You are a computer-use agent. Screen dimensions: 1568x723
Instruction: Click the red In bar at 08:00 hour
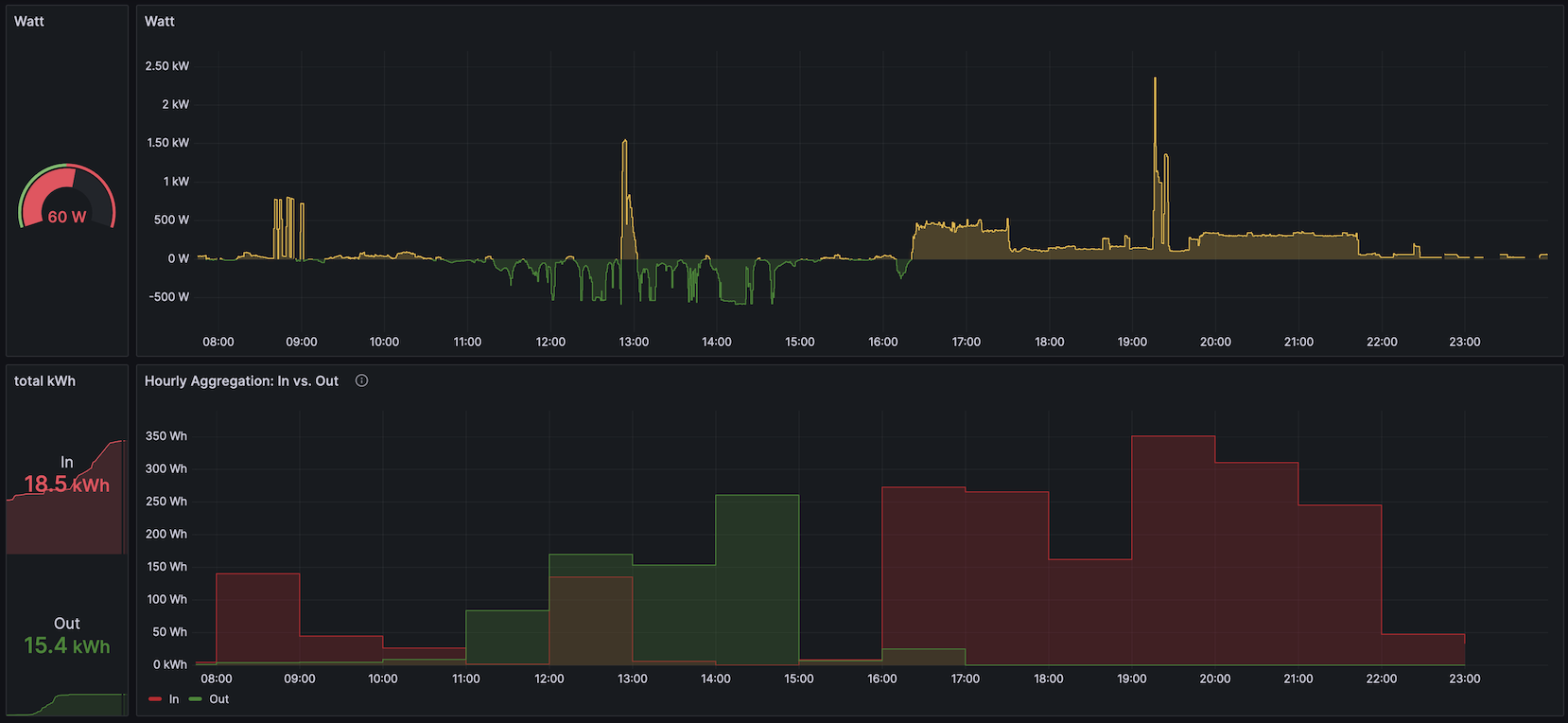(x=258, y=619)
